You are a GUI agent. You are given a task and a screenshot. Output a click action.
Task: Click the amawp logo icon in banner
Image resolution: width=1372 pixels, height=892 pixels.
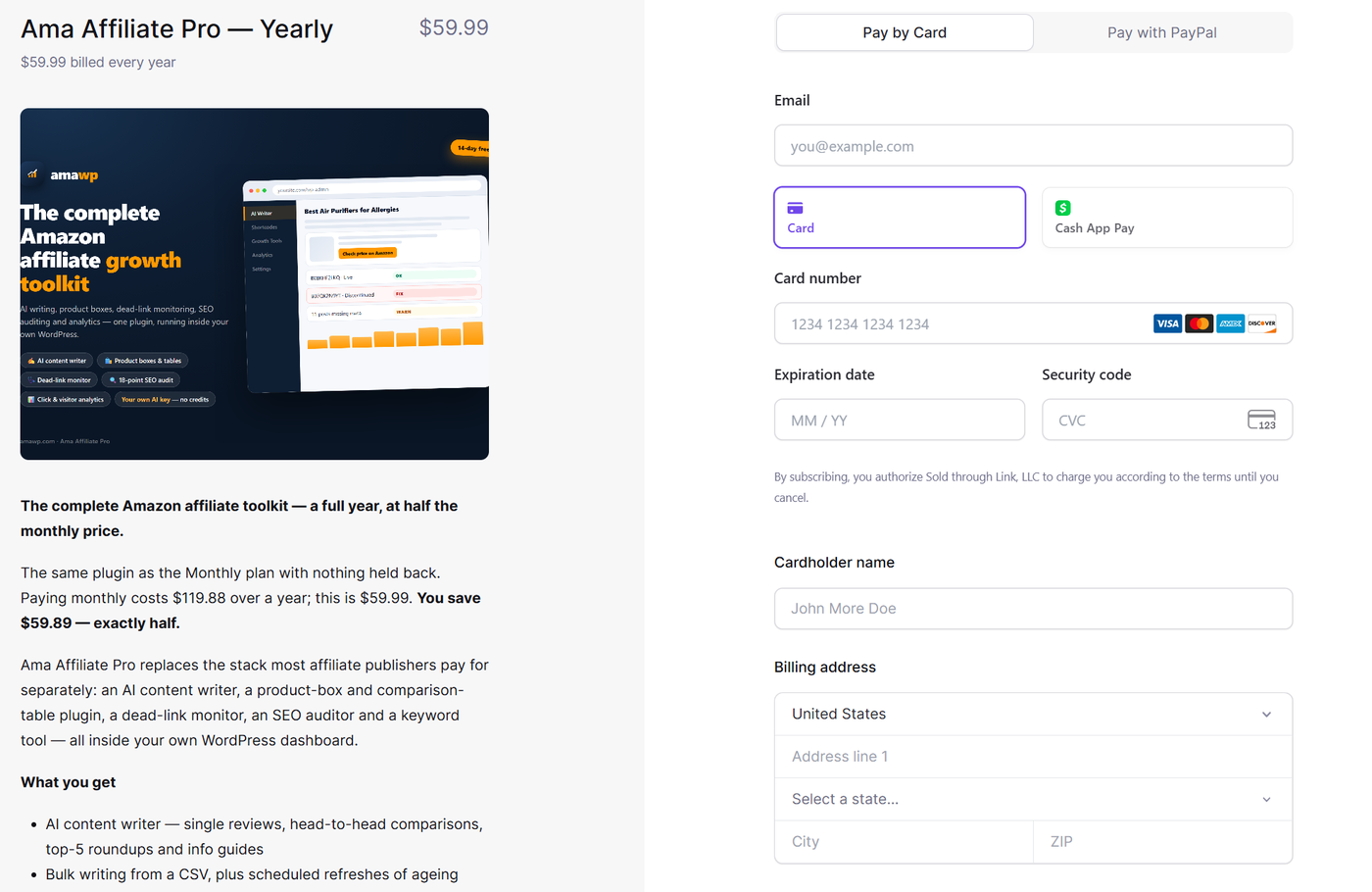(x=32, y=174)
